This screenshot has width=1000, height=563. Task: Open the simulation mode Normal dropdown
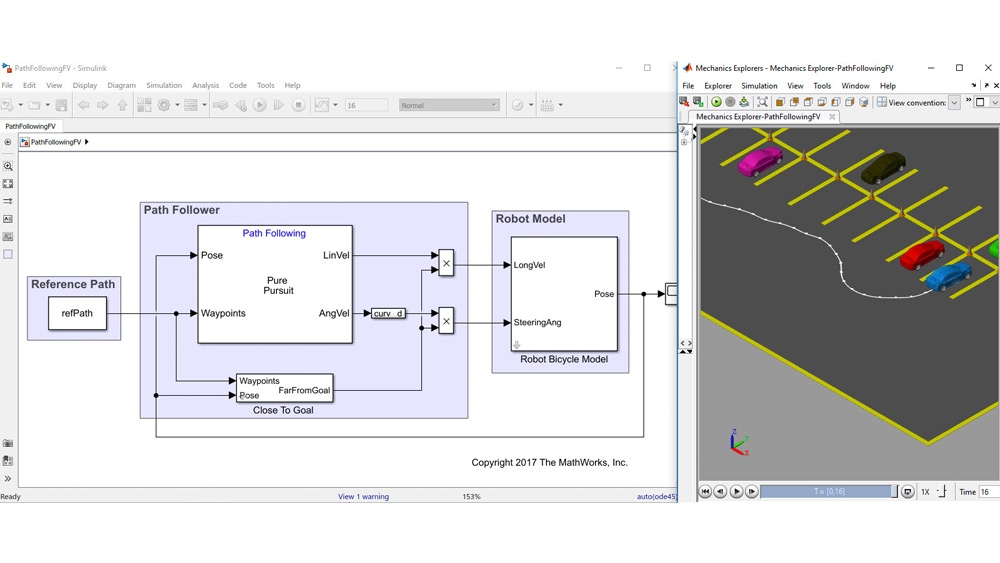(x=449, y=105)
